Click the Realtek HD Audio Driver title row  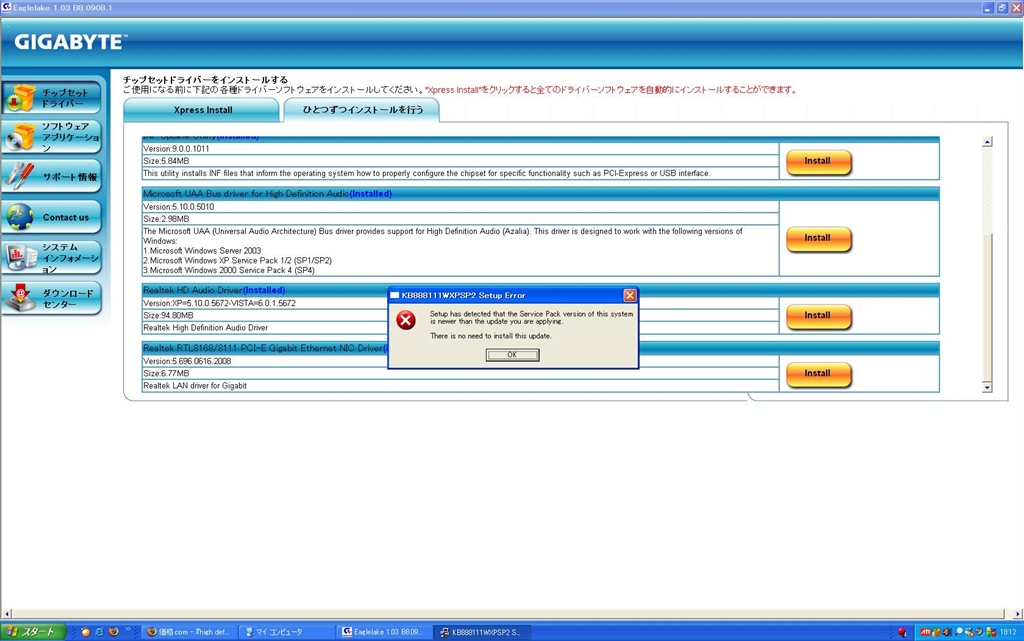pos(541,290)
